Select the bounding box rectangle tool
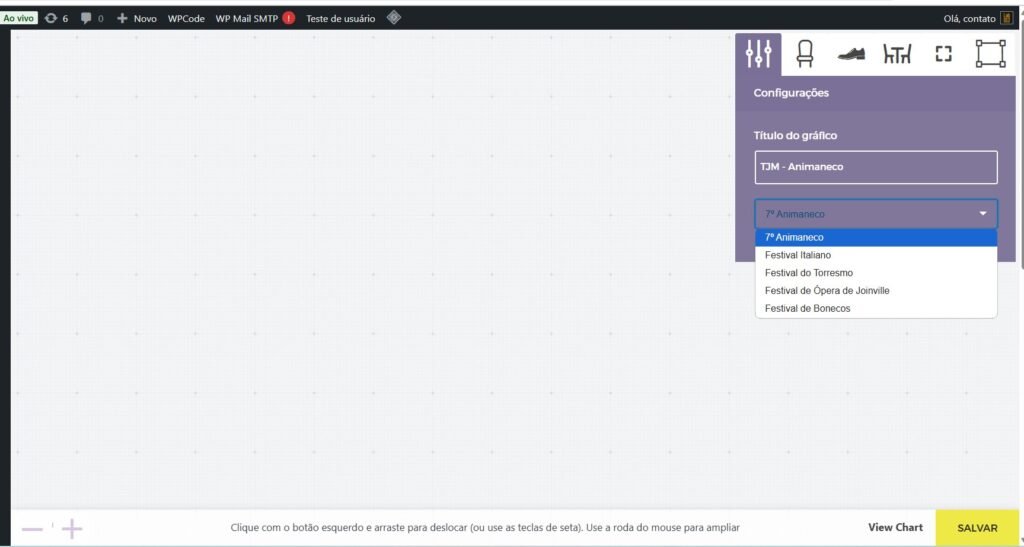The width and height of the screenshot is (1024, 547). tap(990, 54)
